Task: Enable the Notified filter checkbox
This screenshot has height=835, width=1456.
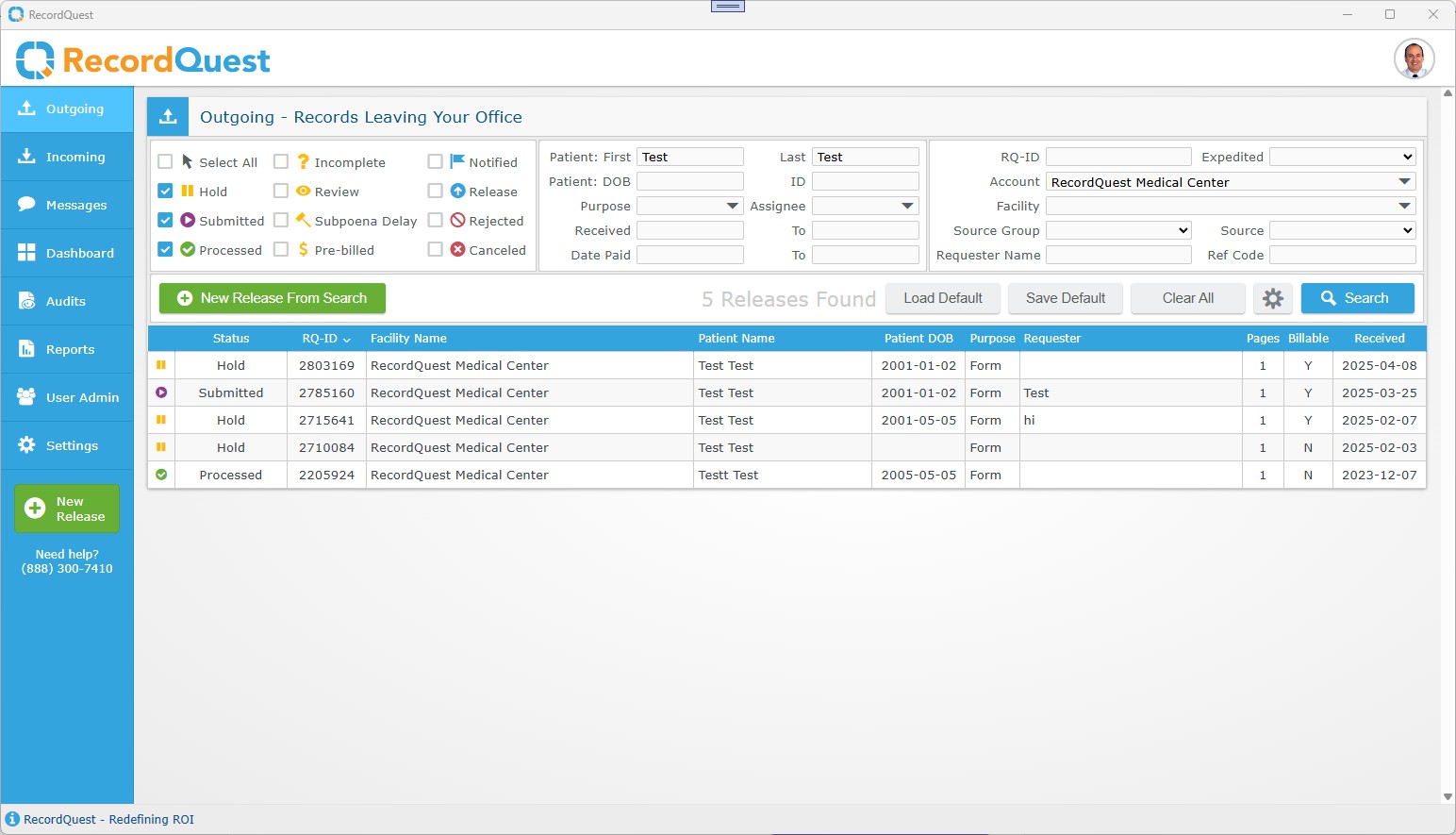Action: click(435, 161)
